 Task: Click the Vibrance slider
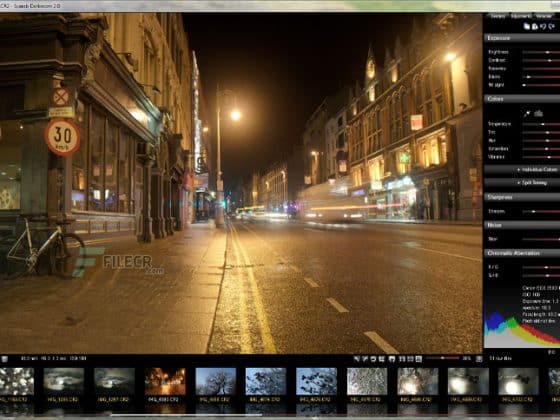(541, 157)
